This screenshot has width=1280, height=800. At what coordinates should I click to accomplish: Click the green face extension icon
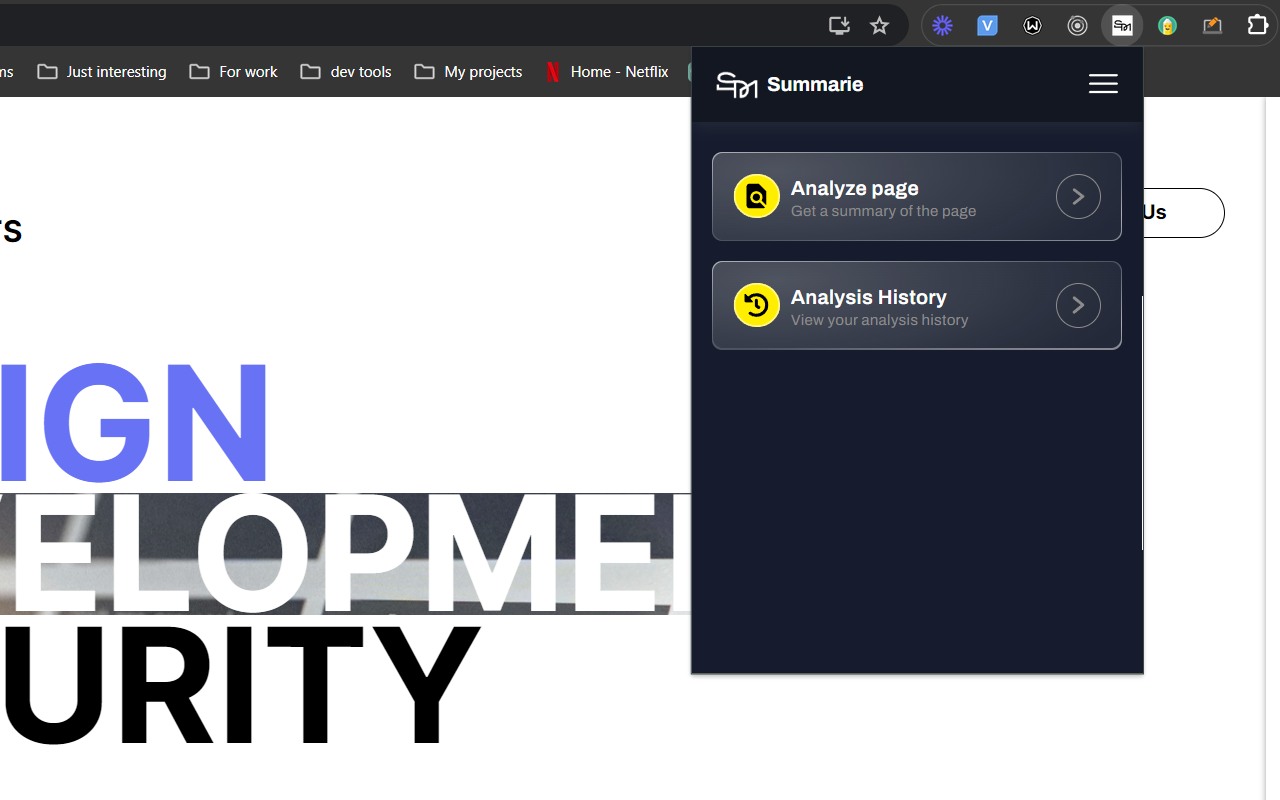(1167, 26)
